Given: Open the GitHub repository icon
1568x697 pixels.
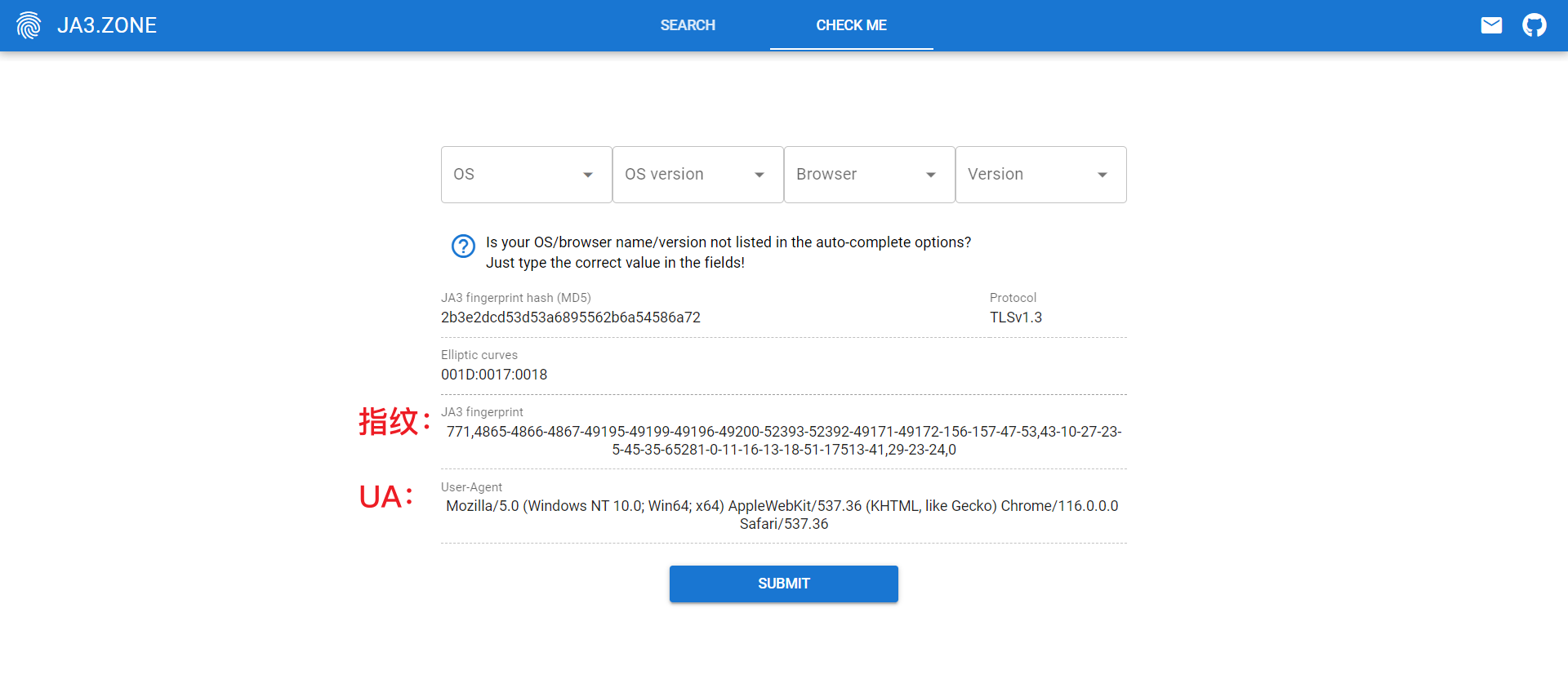Looking at the screenshot, I should coord(1534,25).
